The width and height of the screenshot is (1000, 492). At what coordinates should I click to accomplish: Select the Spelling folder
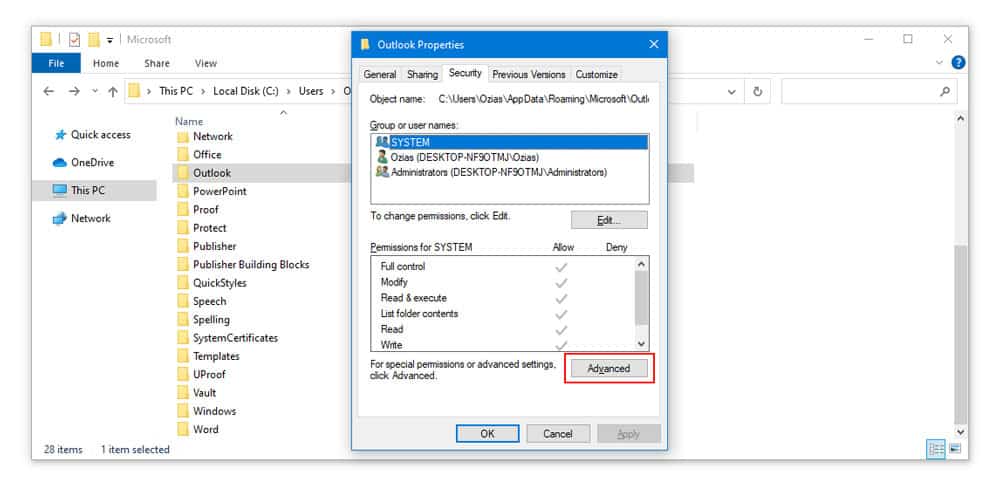(203, 320)
